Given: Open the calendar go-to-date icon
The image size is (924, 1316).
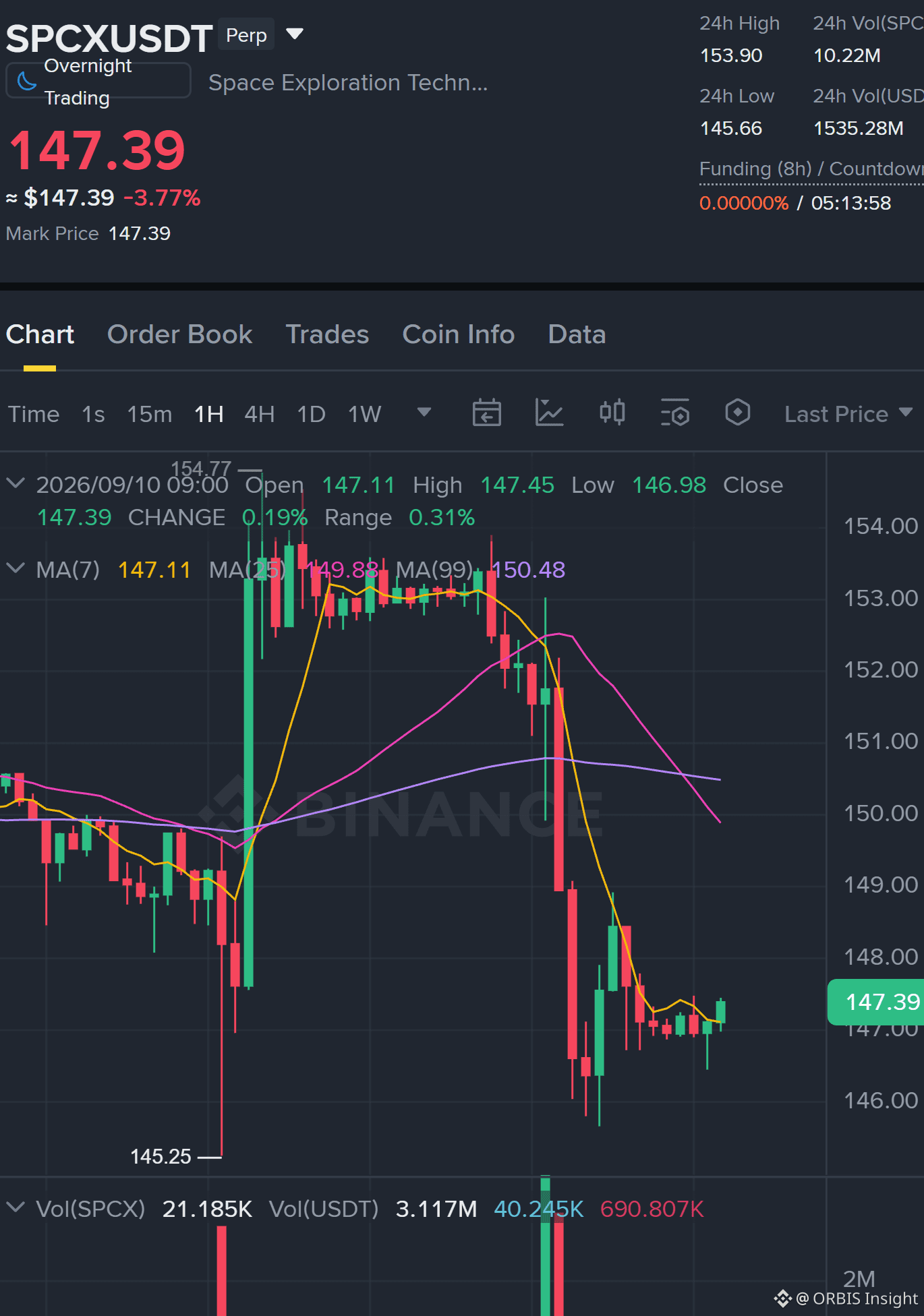Looking at the screenshot, I should coord(486,413).
